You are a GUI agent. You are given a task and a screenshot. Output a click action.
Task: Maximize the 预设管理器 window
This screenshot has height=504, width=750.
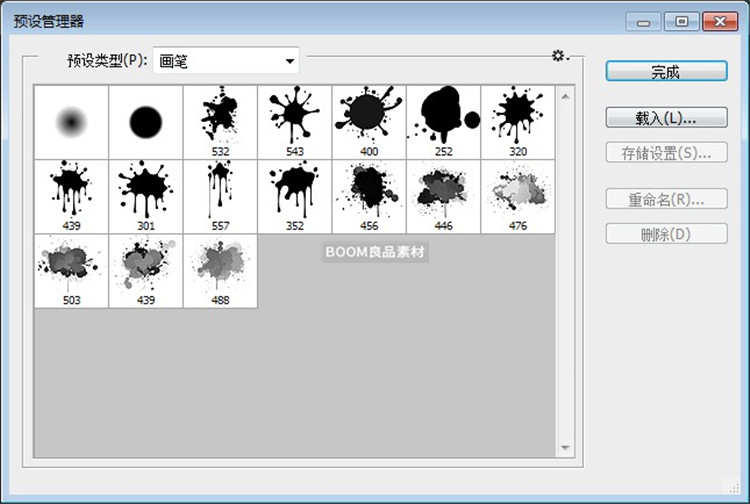point(682,22)
